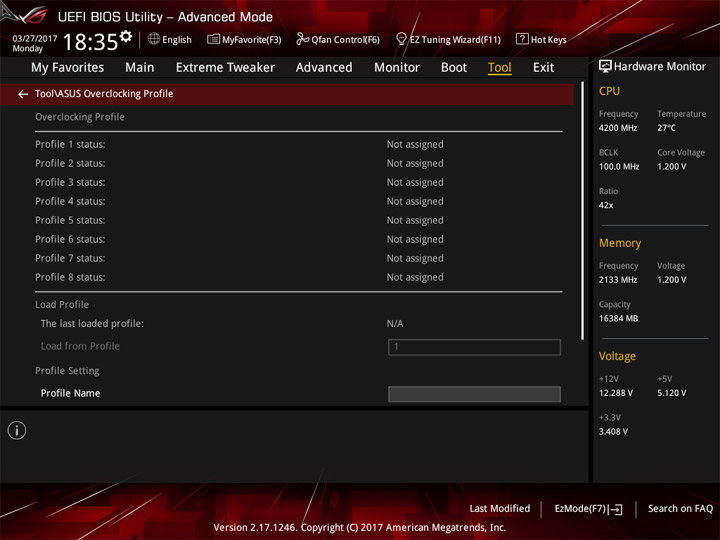Click Memory capacity 16384 MB value

click(x=618, y=318)
